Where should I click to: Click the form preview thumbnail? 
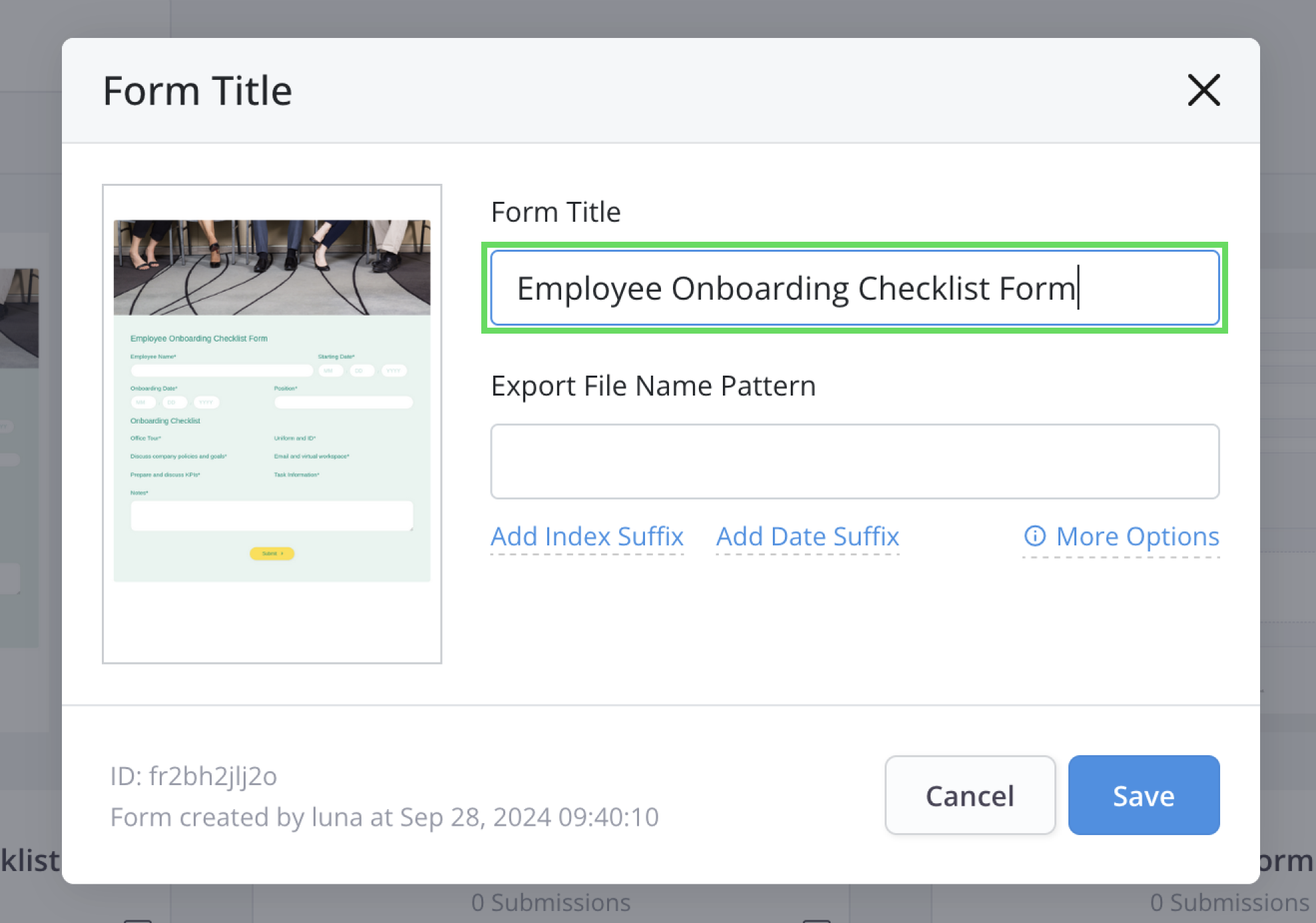tap(272, 424)
